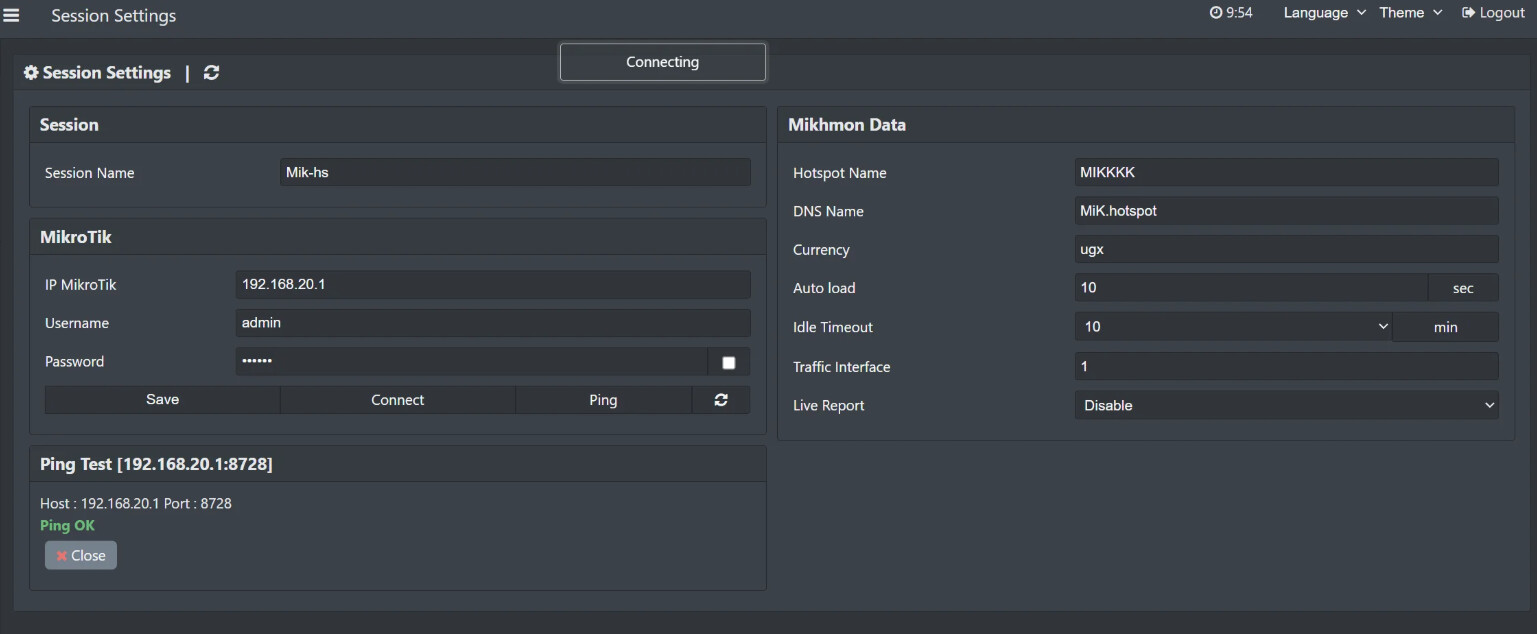1537x634 pixels.
Task: Close the Ping Test result panel
Action: [81, 556]
